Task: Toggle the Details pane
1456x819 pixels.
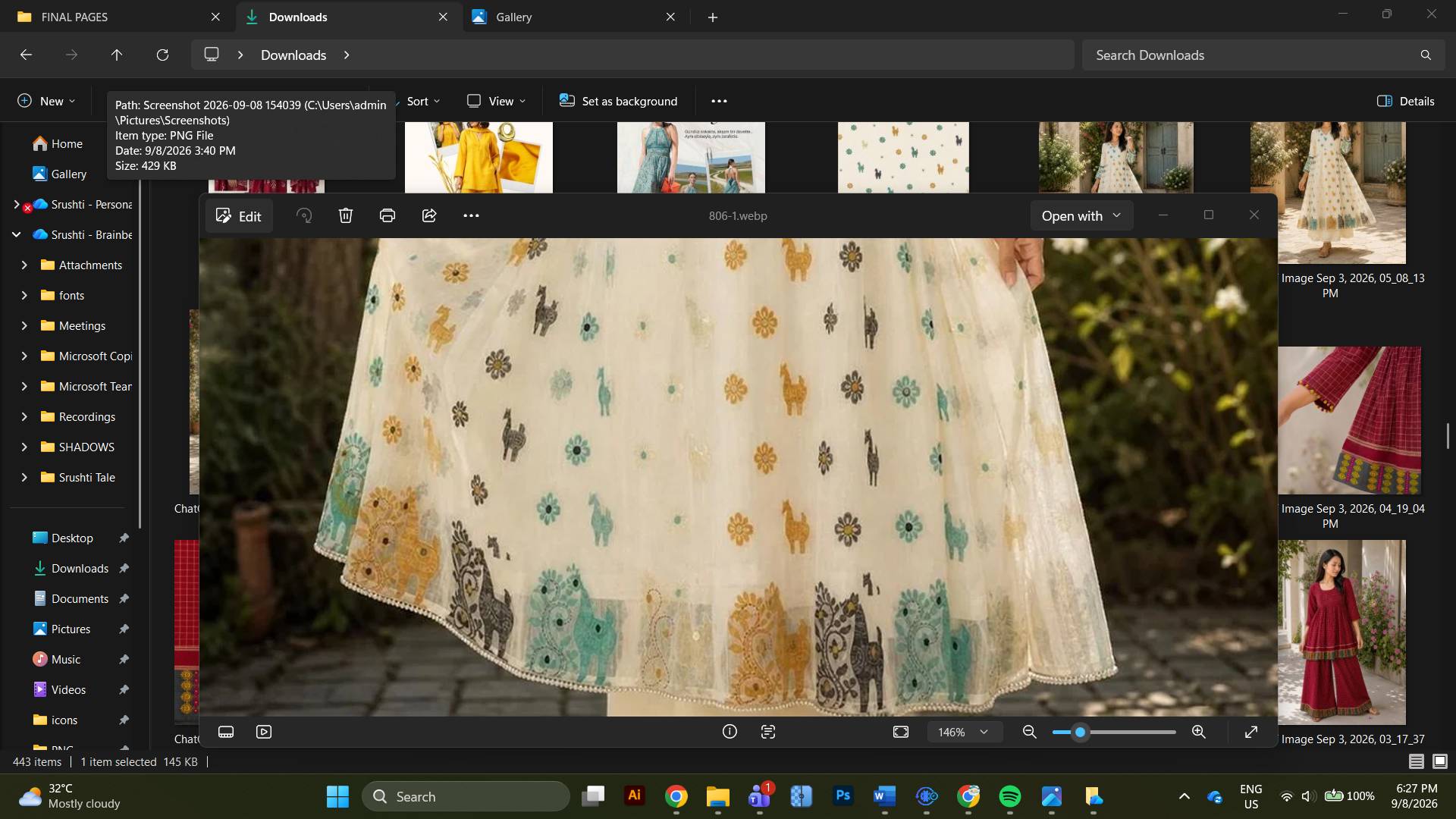Action: [1405, 101]
